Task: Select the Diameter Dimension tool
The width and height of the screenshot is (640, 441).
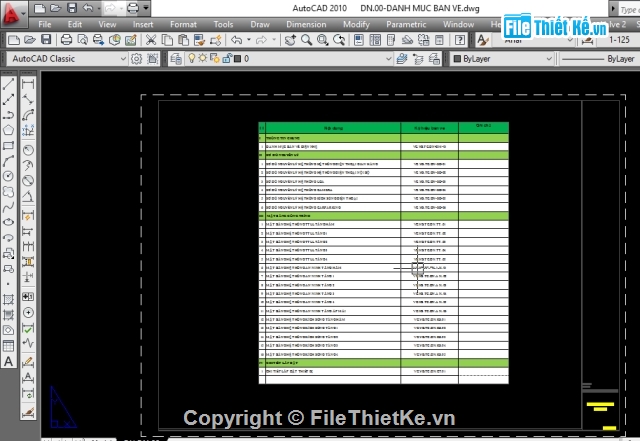Action: click(x=28, y=180)
